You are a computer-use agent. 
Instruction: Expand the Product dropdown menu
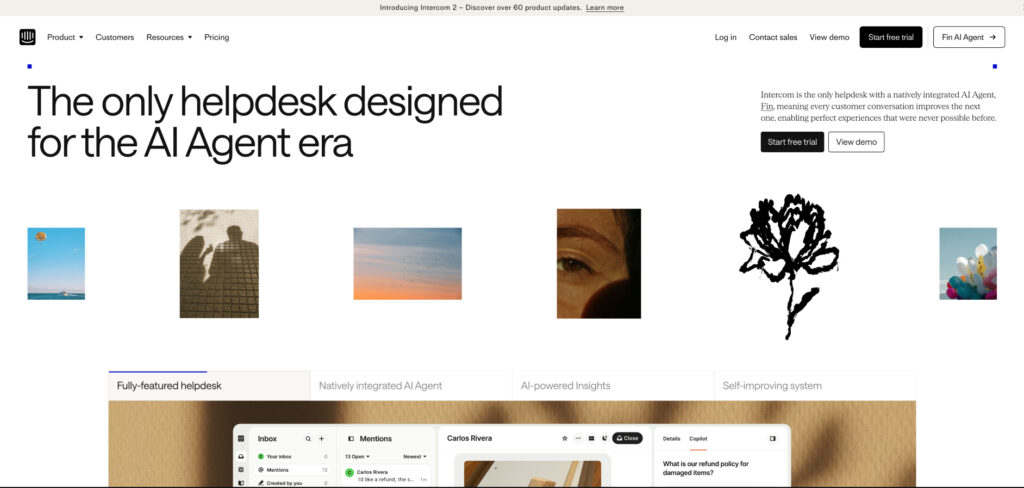(65, 37)
